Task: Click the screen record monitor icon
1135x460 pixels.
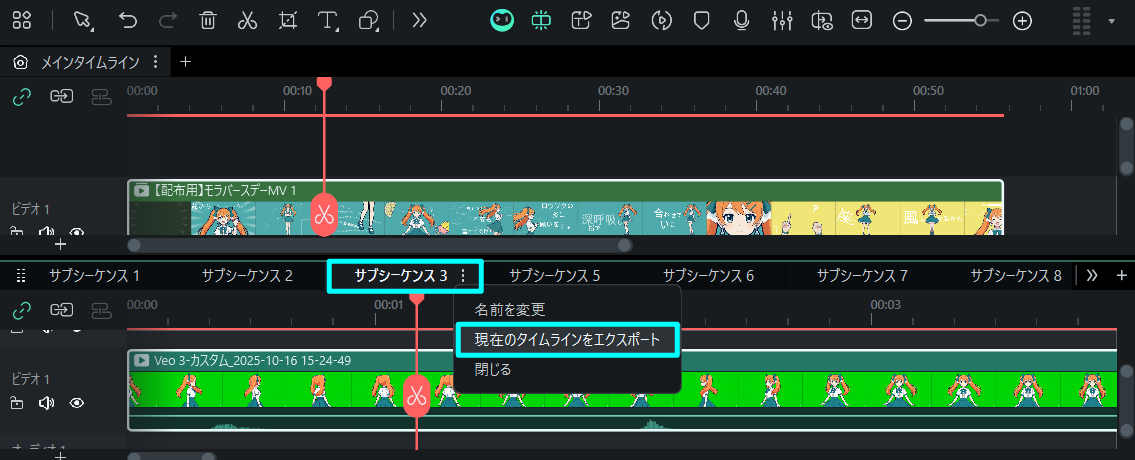Action: (x=822, y=20)
